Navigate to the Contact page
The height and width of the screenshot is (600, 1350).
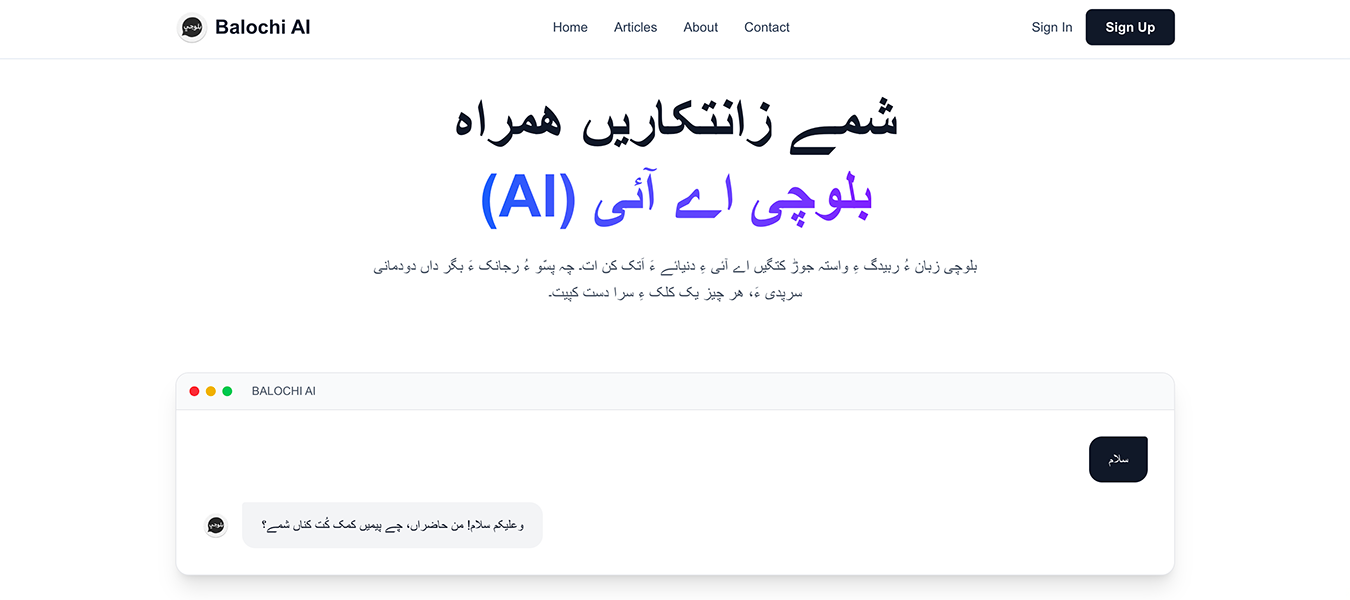coord(767,27)
